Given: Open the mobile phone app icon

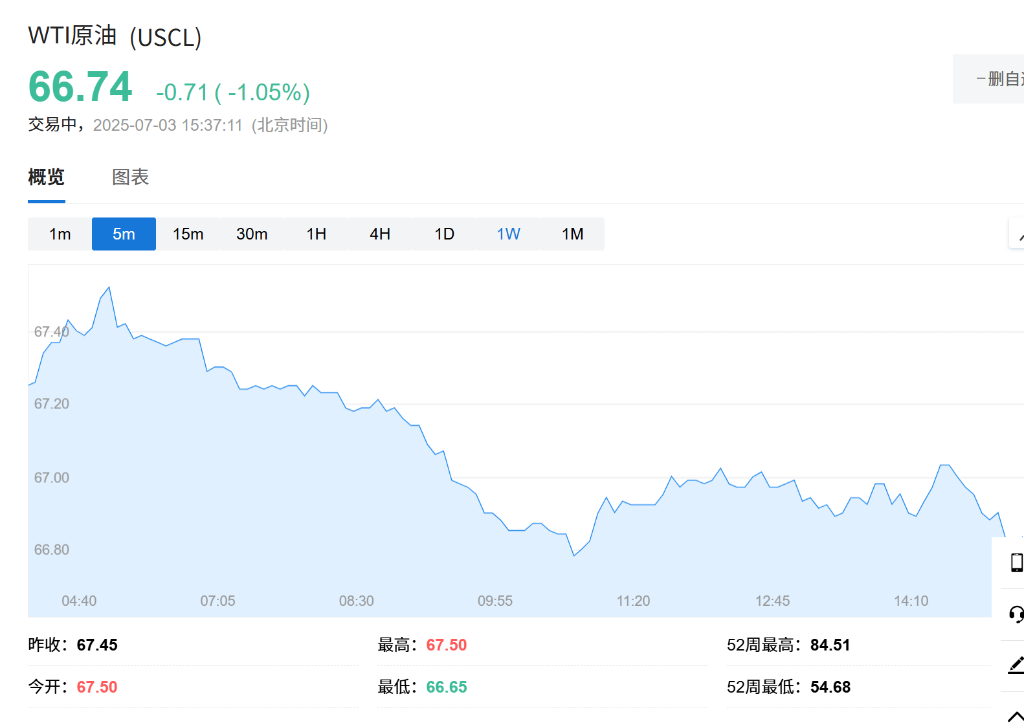Looking at the screenshot, I should point(1016,562).
